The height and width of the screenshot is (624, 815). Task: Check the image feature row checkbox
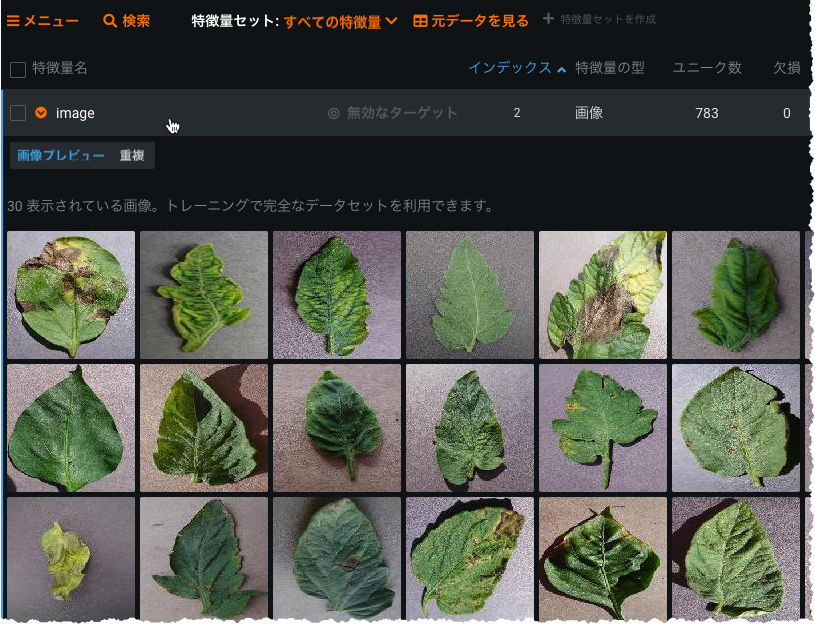pos(18,113)
